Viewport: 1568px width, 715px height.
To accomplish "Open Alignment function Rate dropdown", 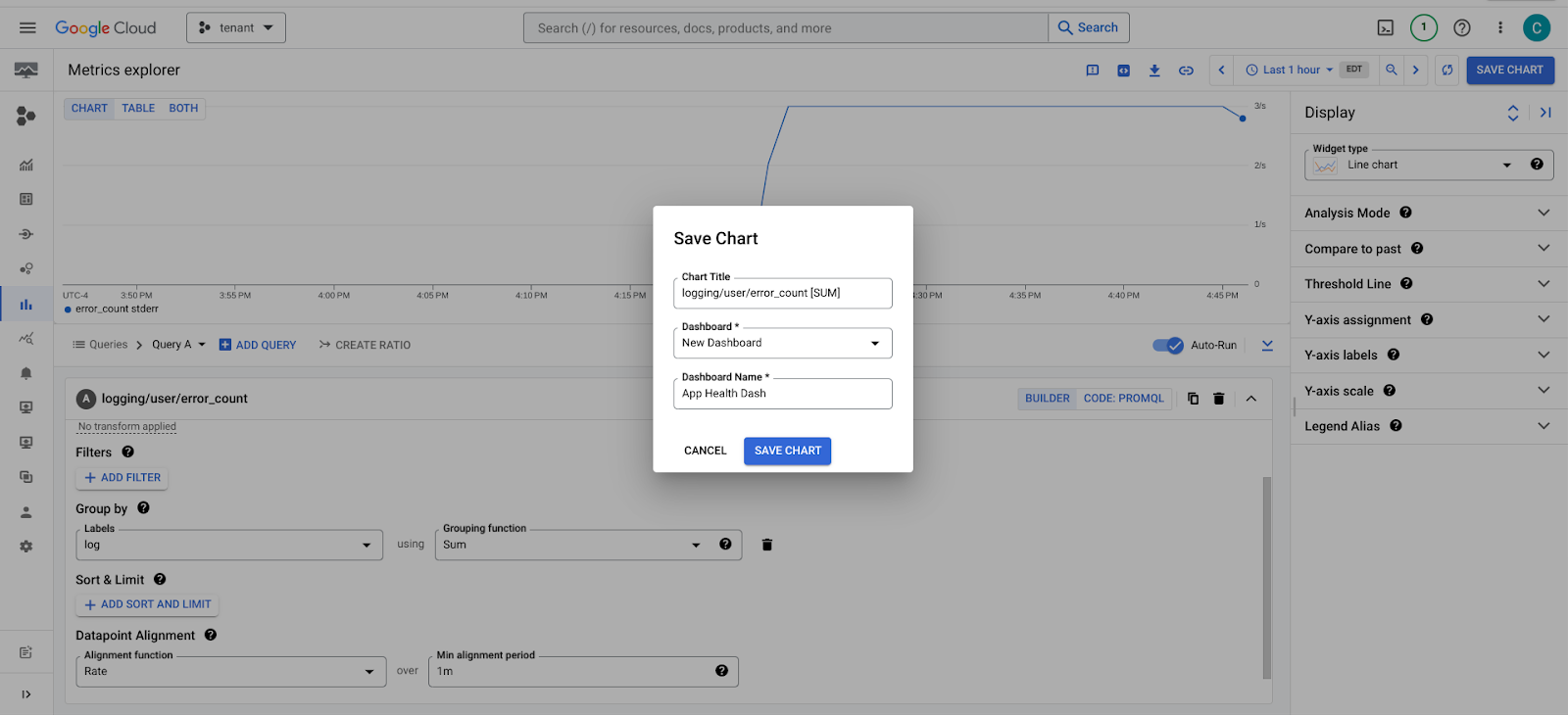I will click(x=230, y=672).
